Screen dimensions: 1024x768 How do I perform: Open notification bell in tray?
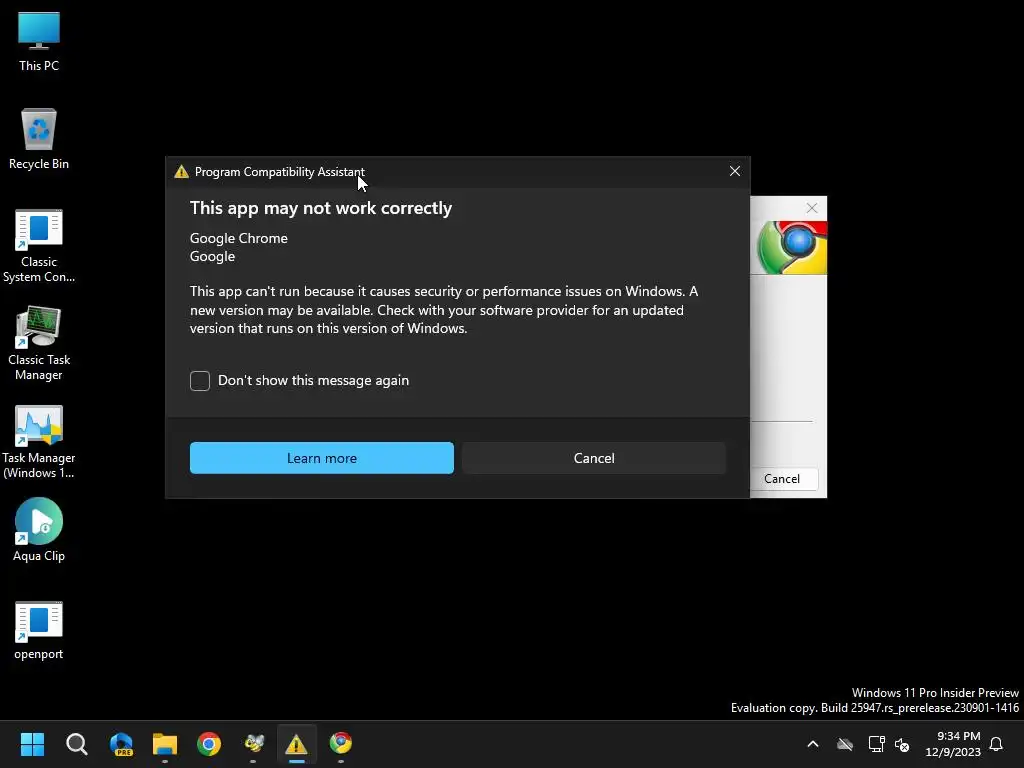click(996, 744)
